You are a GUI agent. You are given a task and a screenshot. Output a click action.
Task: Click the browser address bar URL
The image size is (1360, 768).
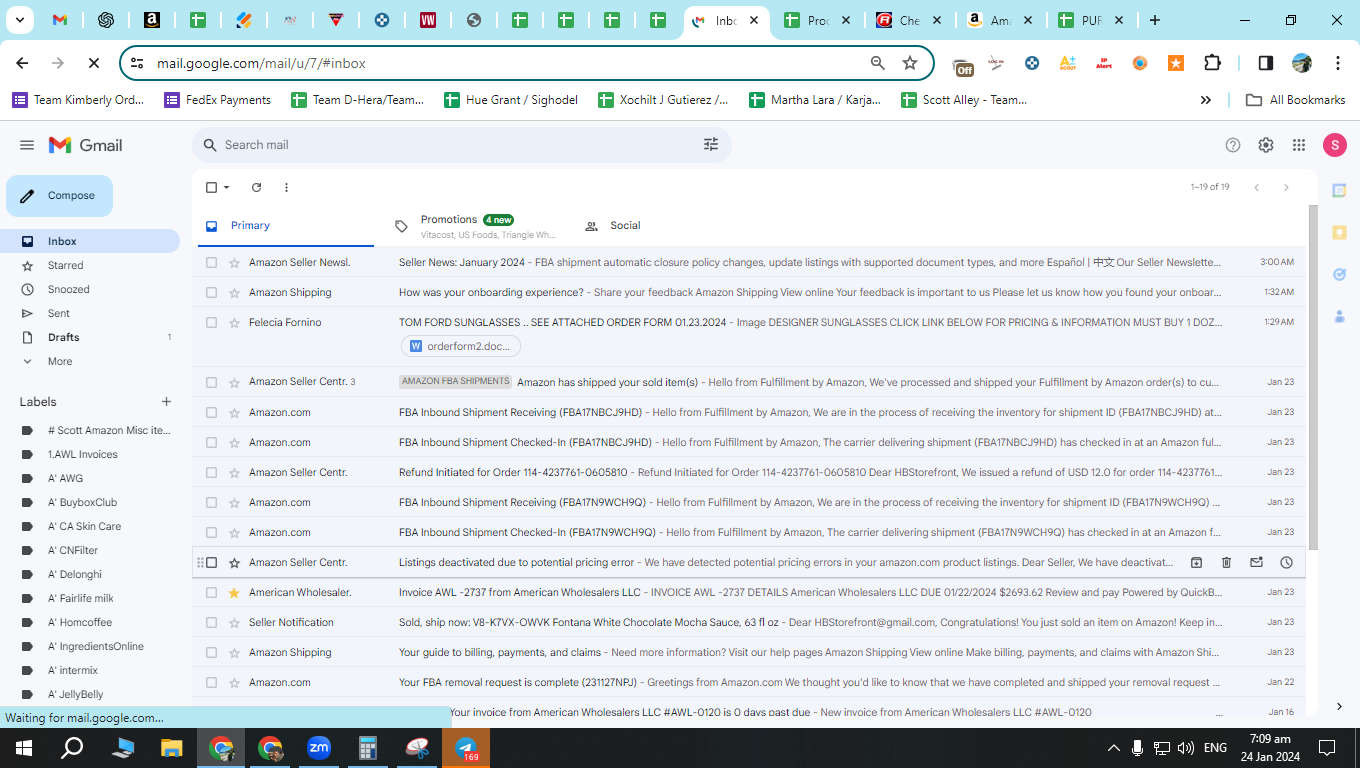(261, 63)
